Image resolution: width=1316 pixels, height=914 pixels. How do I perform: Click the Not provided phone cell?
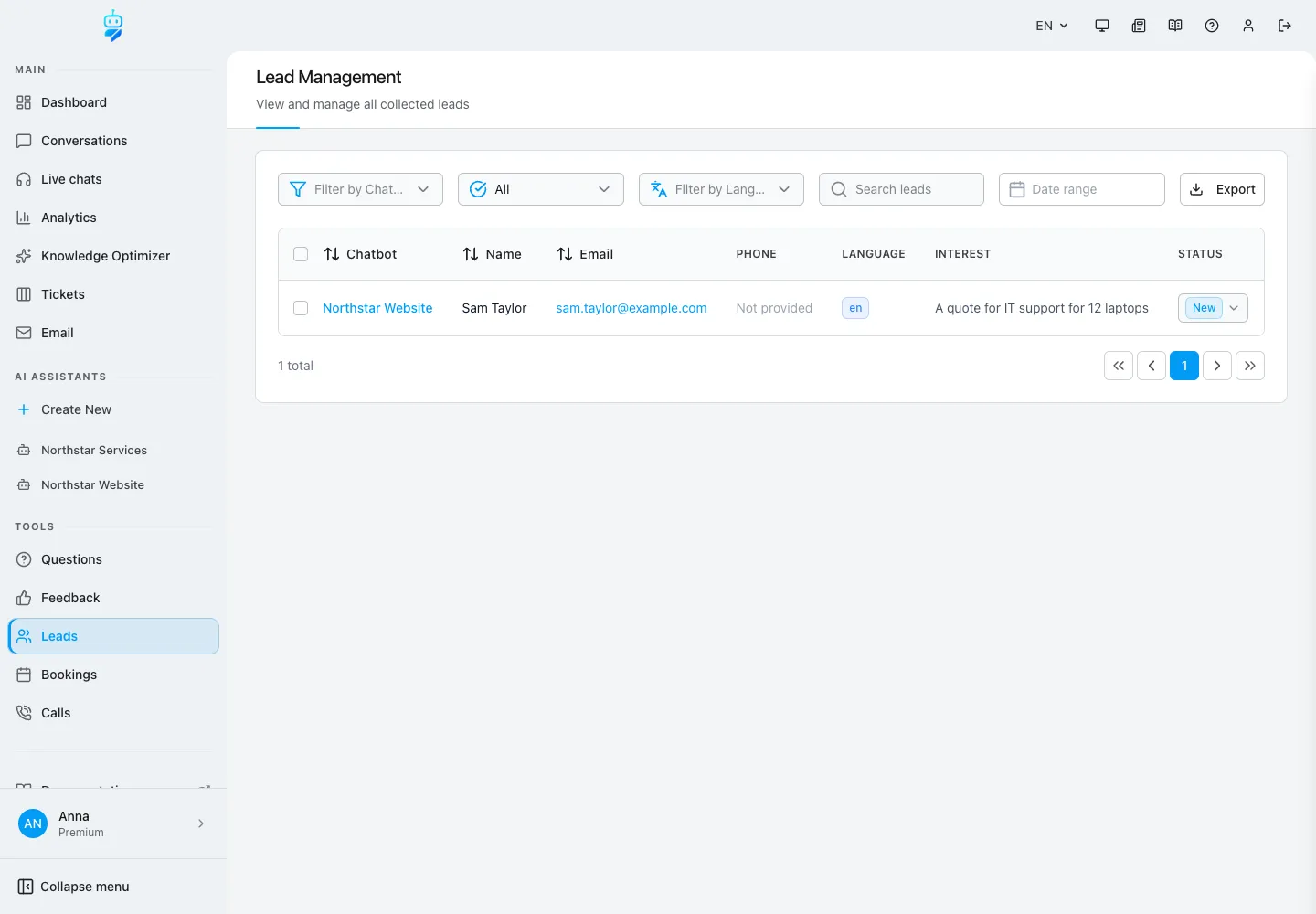[x=774, y=308]
